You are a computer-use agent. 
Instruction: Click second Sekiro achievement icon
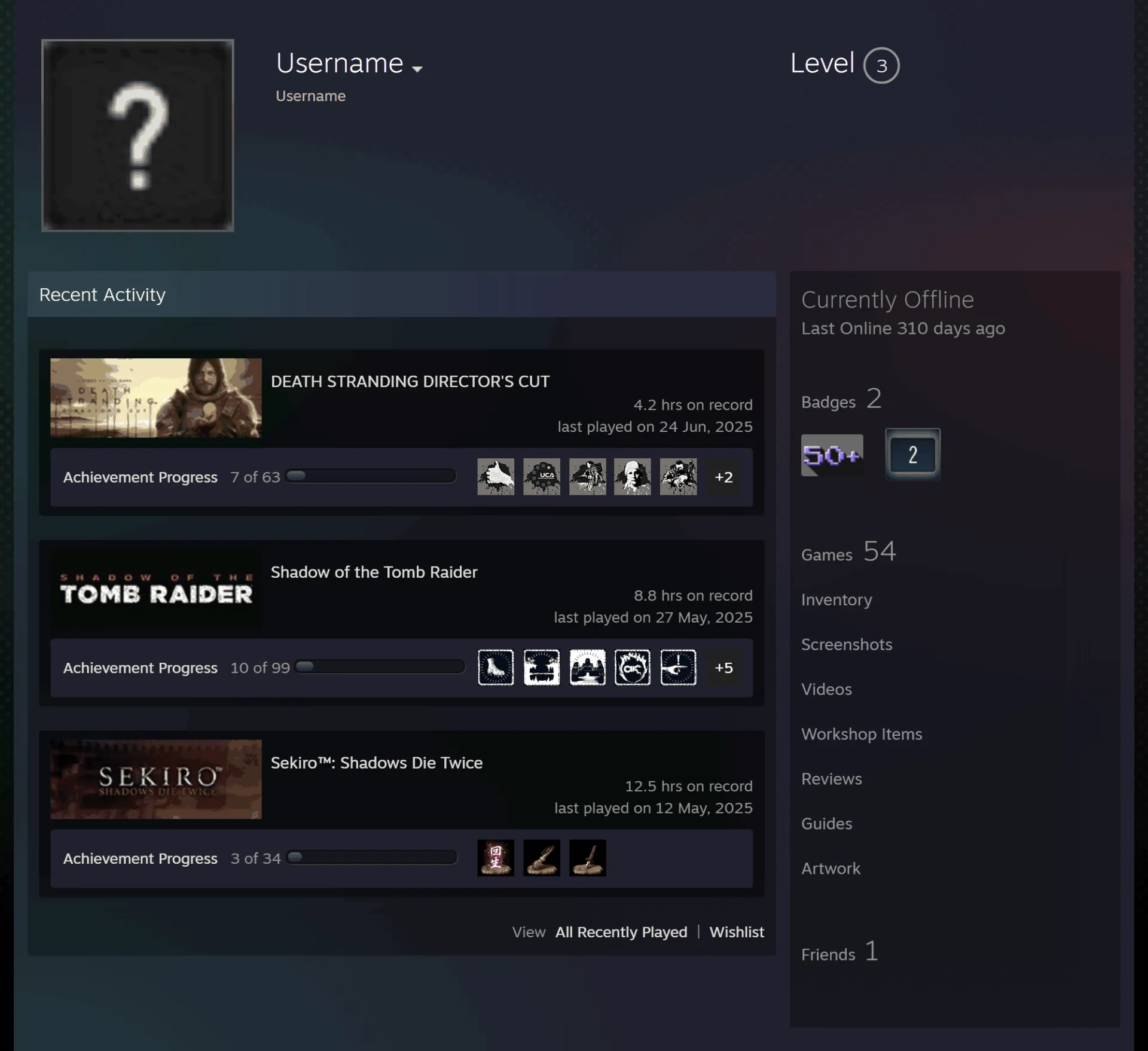coord(542,858)
